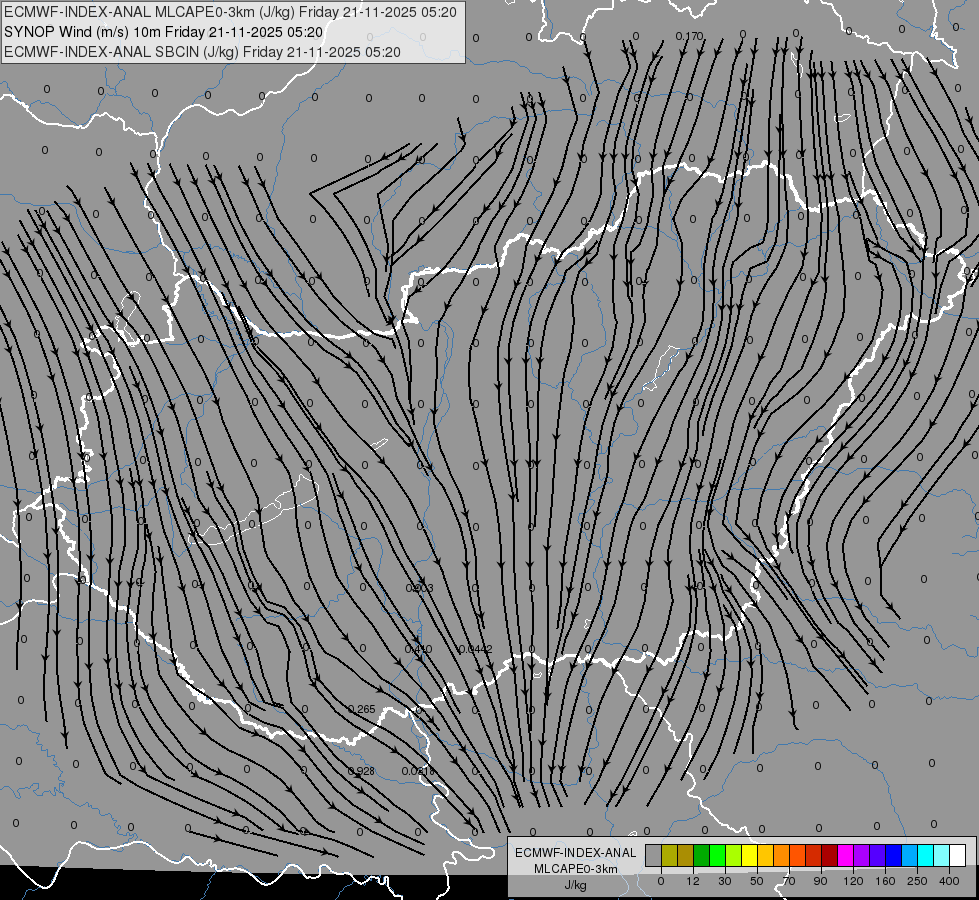Pick the white swatch ending the colorbar
Image resolution: width=979 pixels, height=900 pixels.
(x=957, y=855)
